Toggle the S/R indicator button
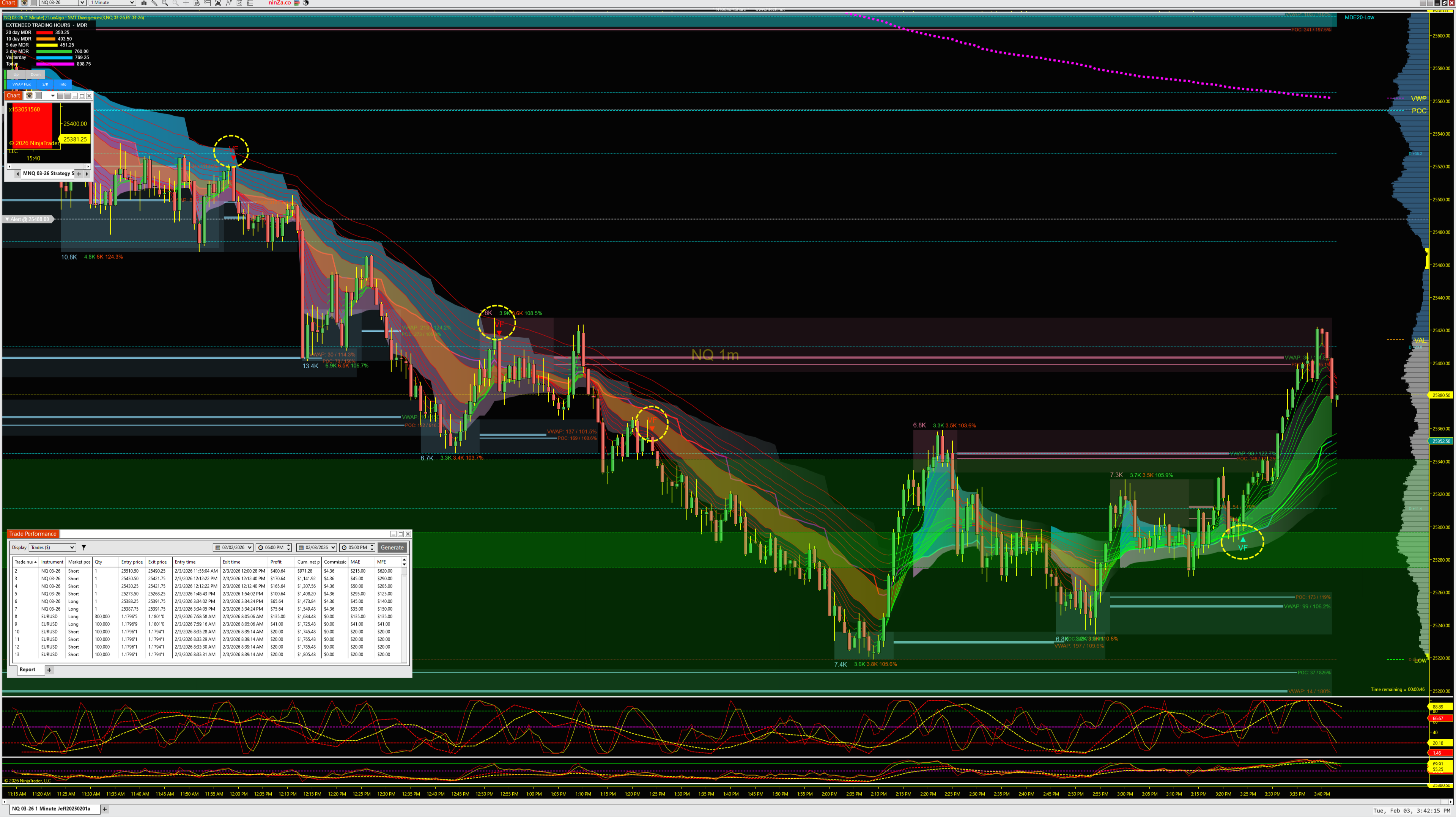This screenshot has height=817, width=1456. (45, 84)
